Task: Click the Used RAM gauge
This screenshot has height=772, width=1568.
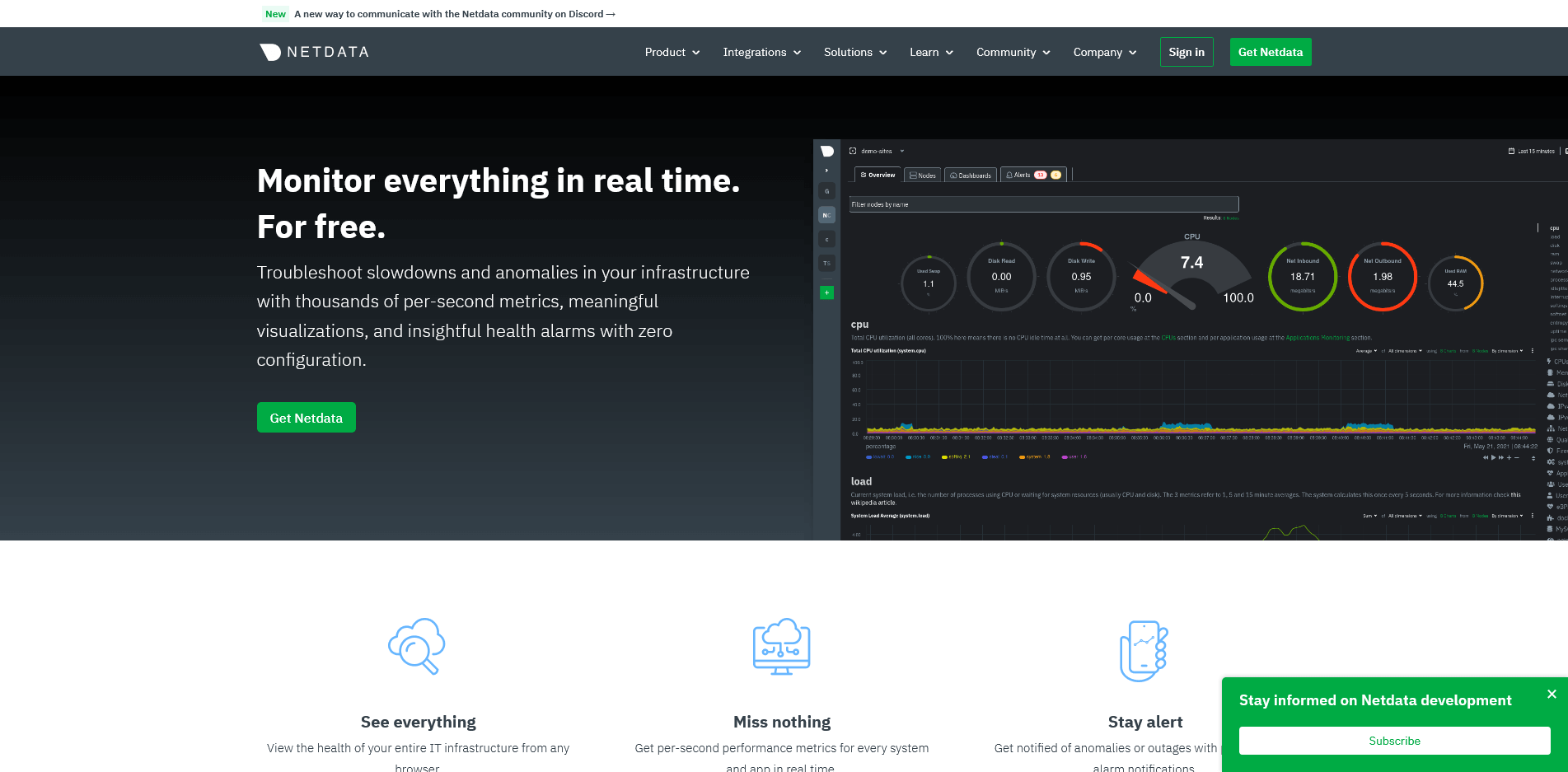Action: (1456, 283)
